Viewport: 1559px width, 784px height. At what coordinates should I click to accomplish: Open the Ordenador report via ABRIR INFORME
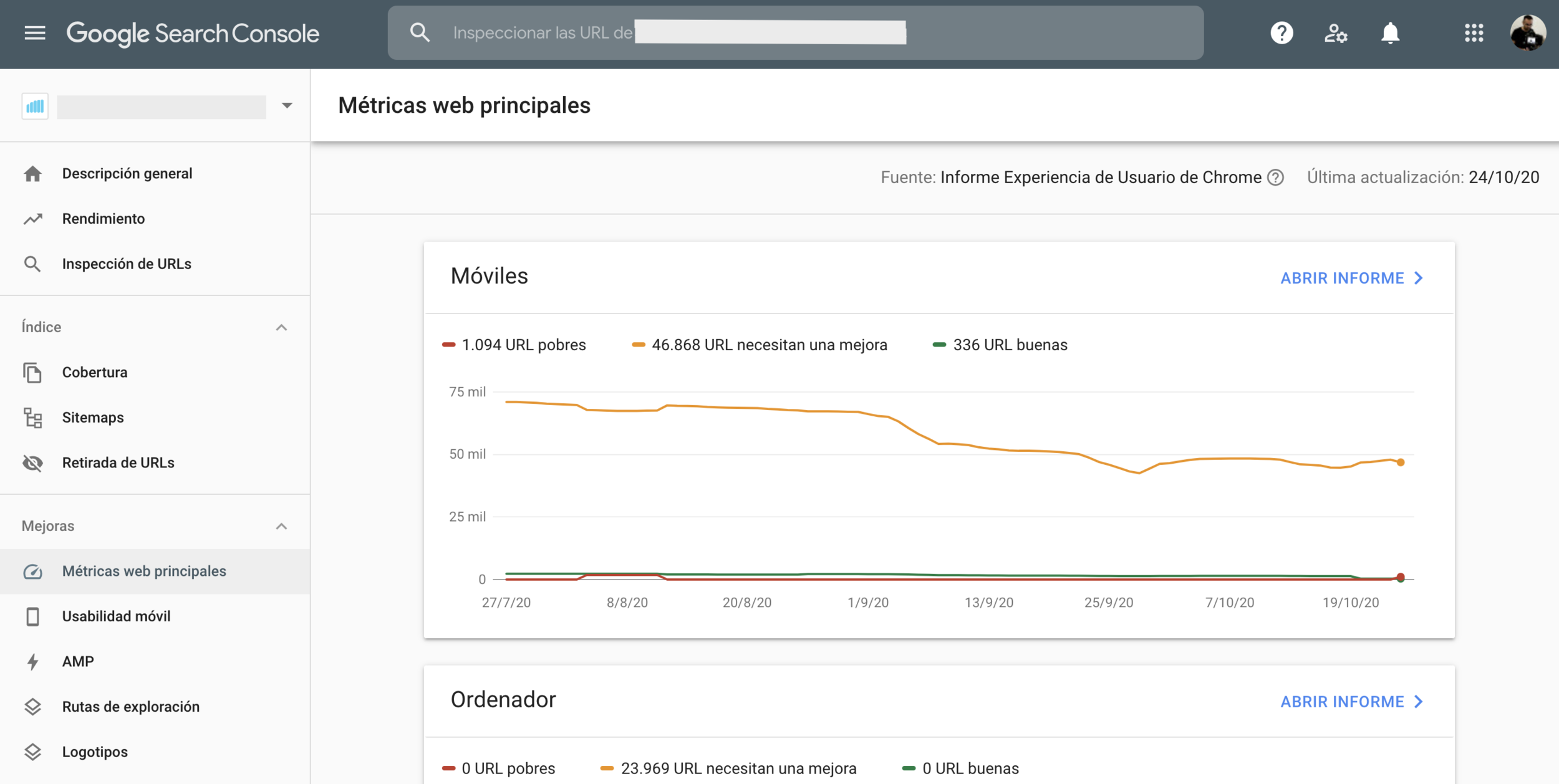tap(1351, 702)
